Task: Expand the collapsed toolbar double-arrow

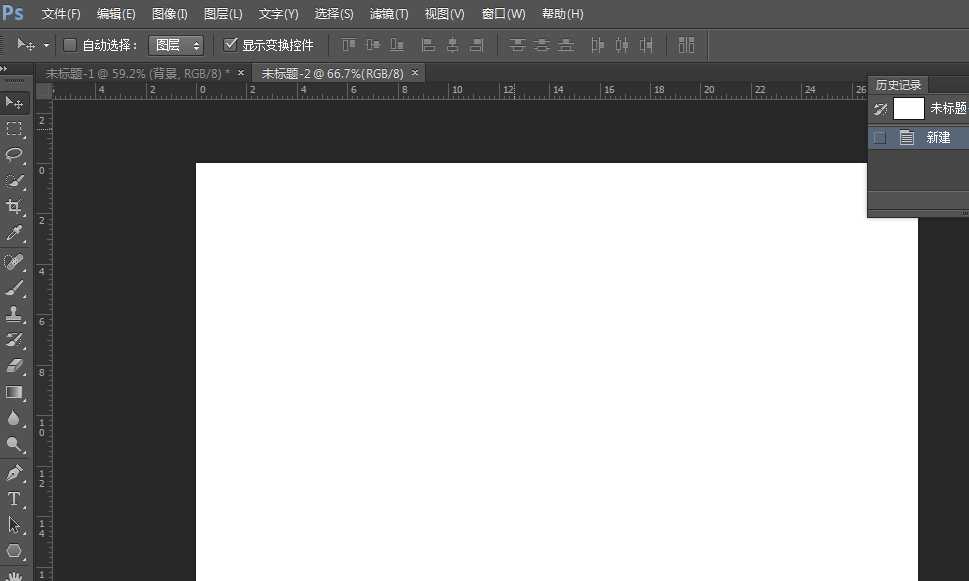Action: pos(4,69)
